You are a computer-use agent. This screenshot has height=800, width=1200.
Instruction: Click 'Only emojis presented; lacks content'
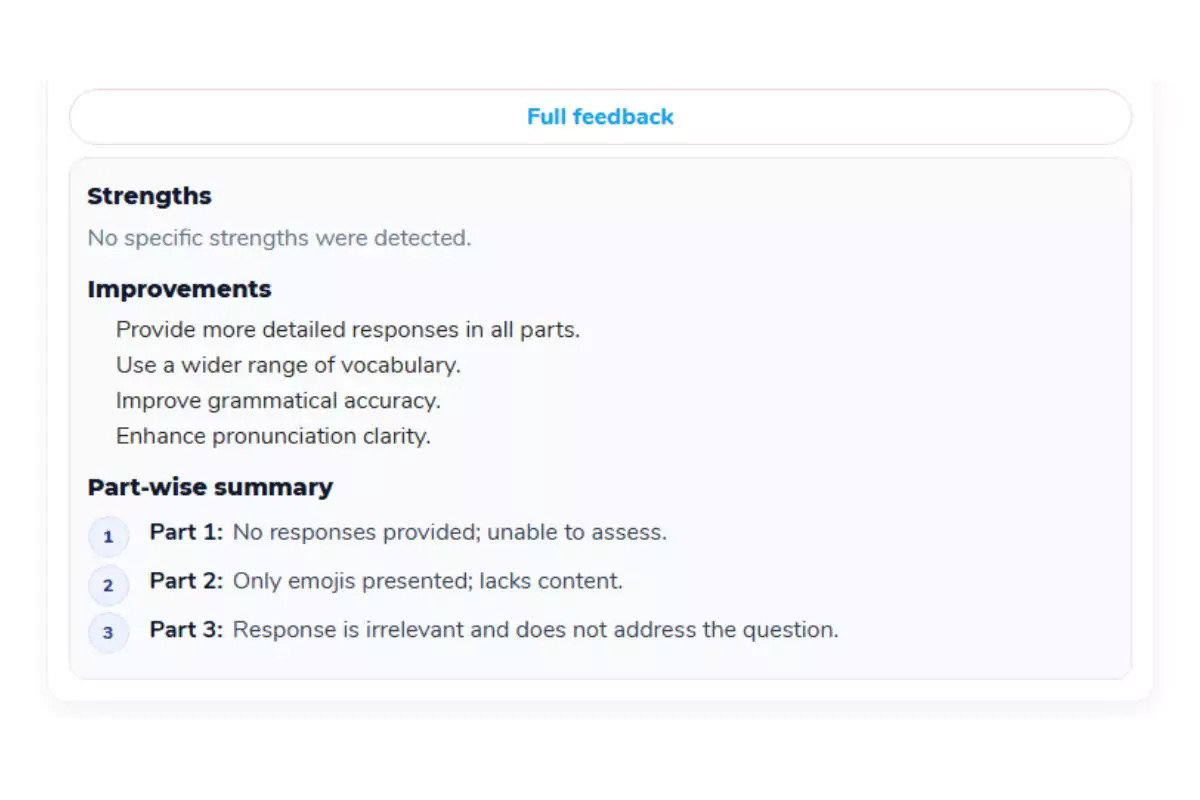pyautogui.click(x=427, y=581)
